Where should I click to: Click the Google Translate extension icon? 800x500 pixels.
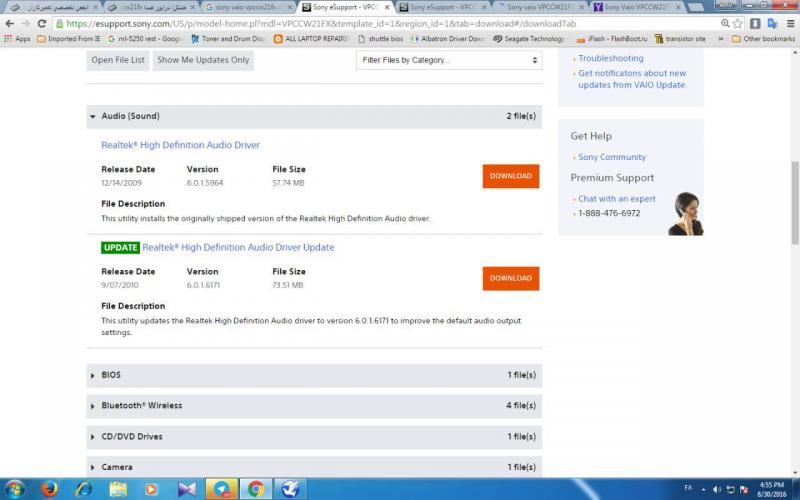click(772, 23)
